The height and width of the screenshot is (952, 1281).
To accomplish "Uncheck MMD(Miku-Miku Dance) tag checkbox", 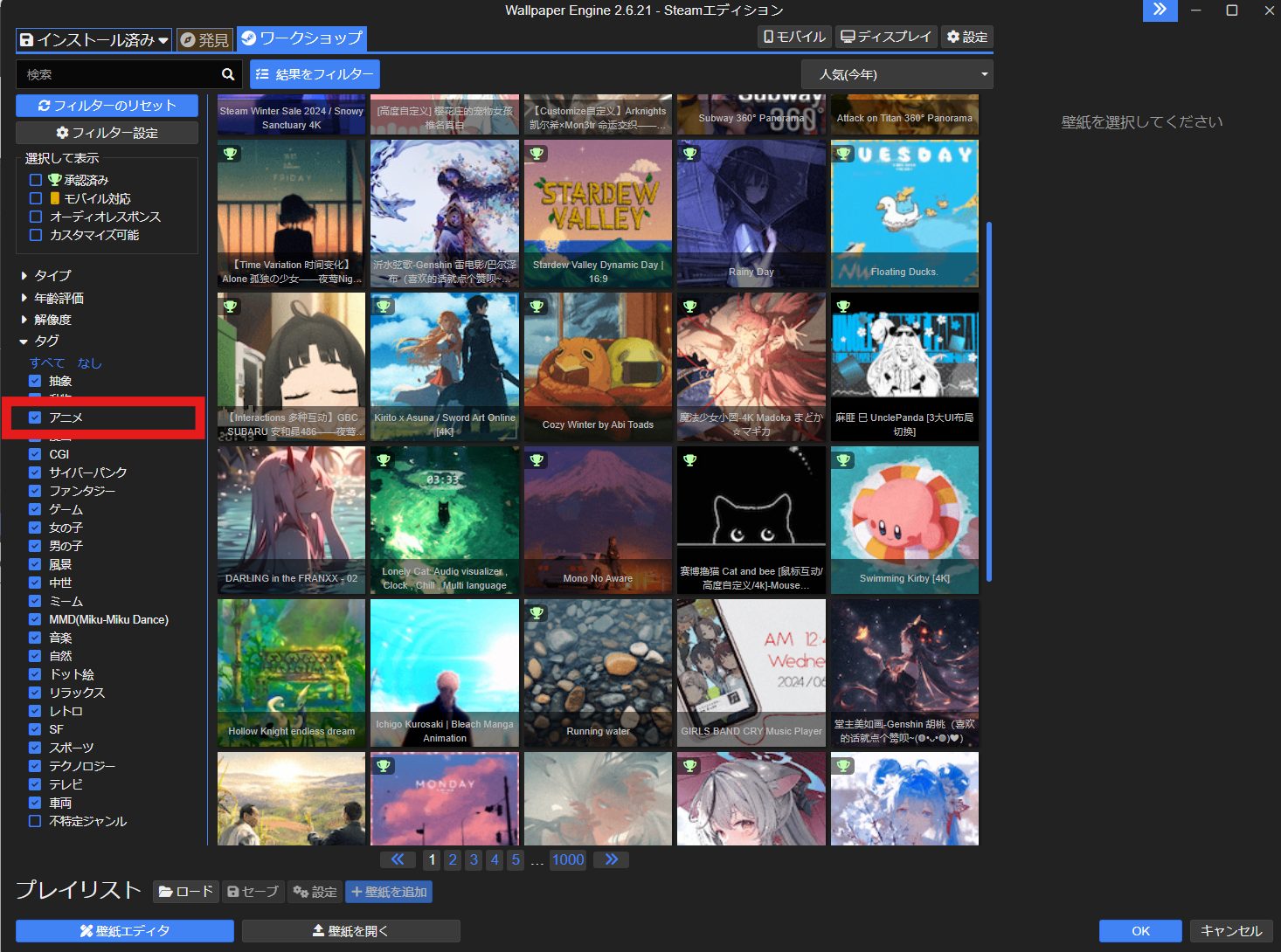I will 35,619.
